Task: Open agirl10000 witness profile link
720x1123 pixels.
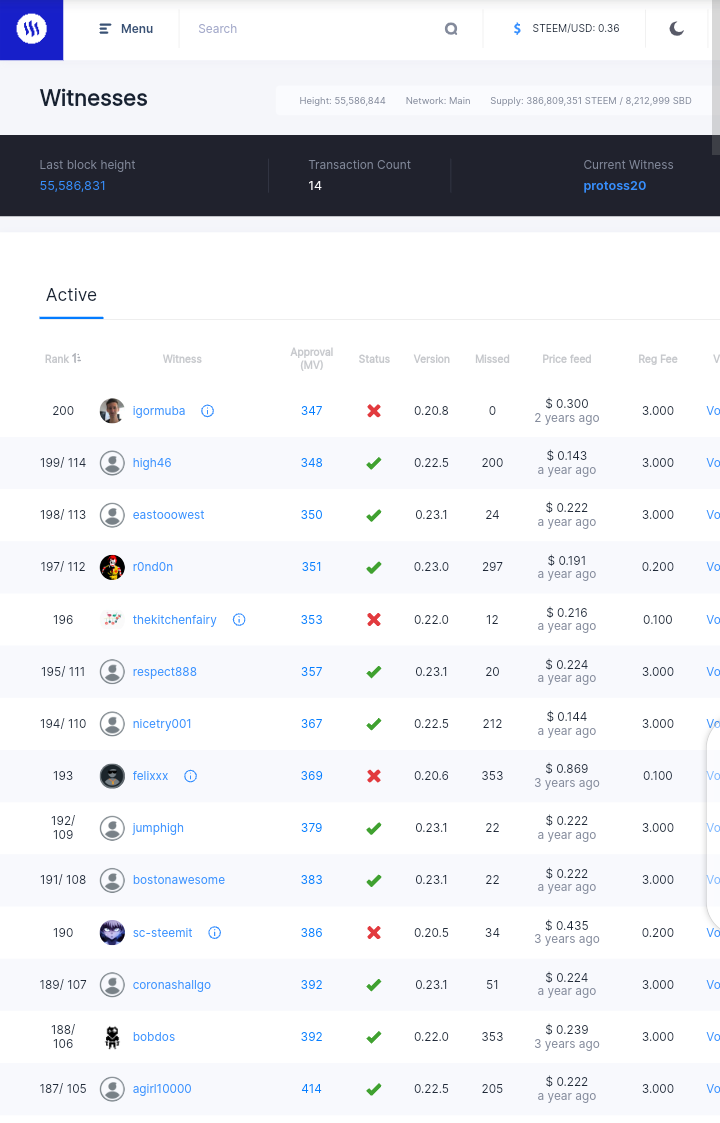Action: point(162,1089)
